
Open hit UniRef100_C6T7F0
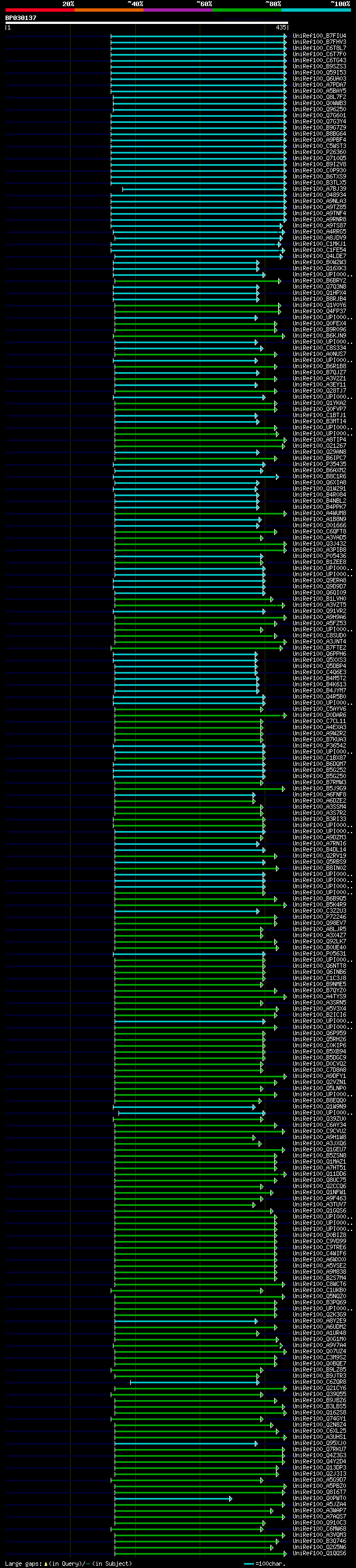319,54
